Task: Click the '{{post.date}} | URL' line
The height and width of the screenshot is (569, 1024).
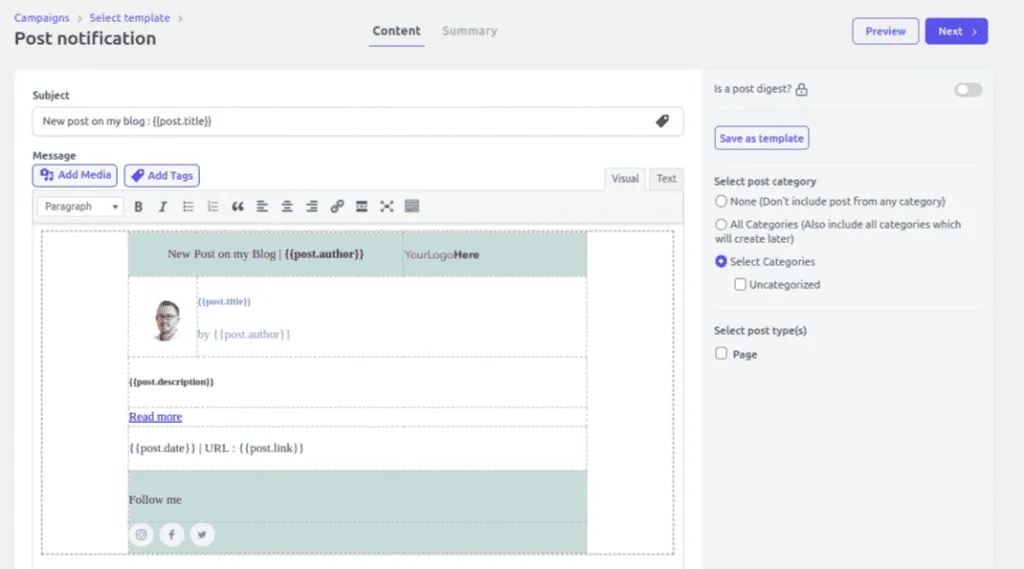Action: point(216,448)
